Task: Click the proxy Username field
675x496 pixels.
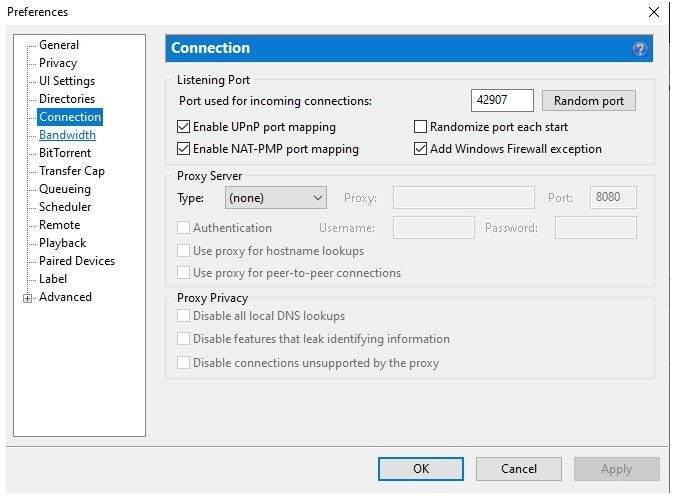Action: coord(433,228)
